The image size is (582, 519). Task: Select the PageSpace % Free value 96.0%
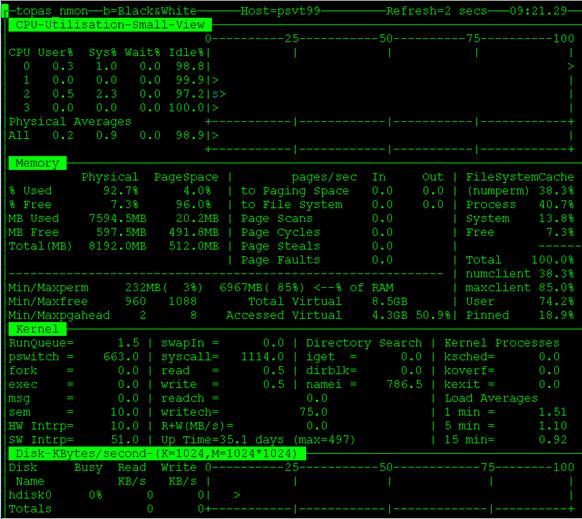tap(193, 205)
